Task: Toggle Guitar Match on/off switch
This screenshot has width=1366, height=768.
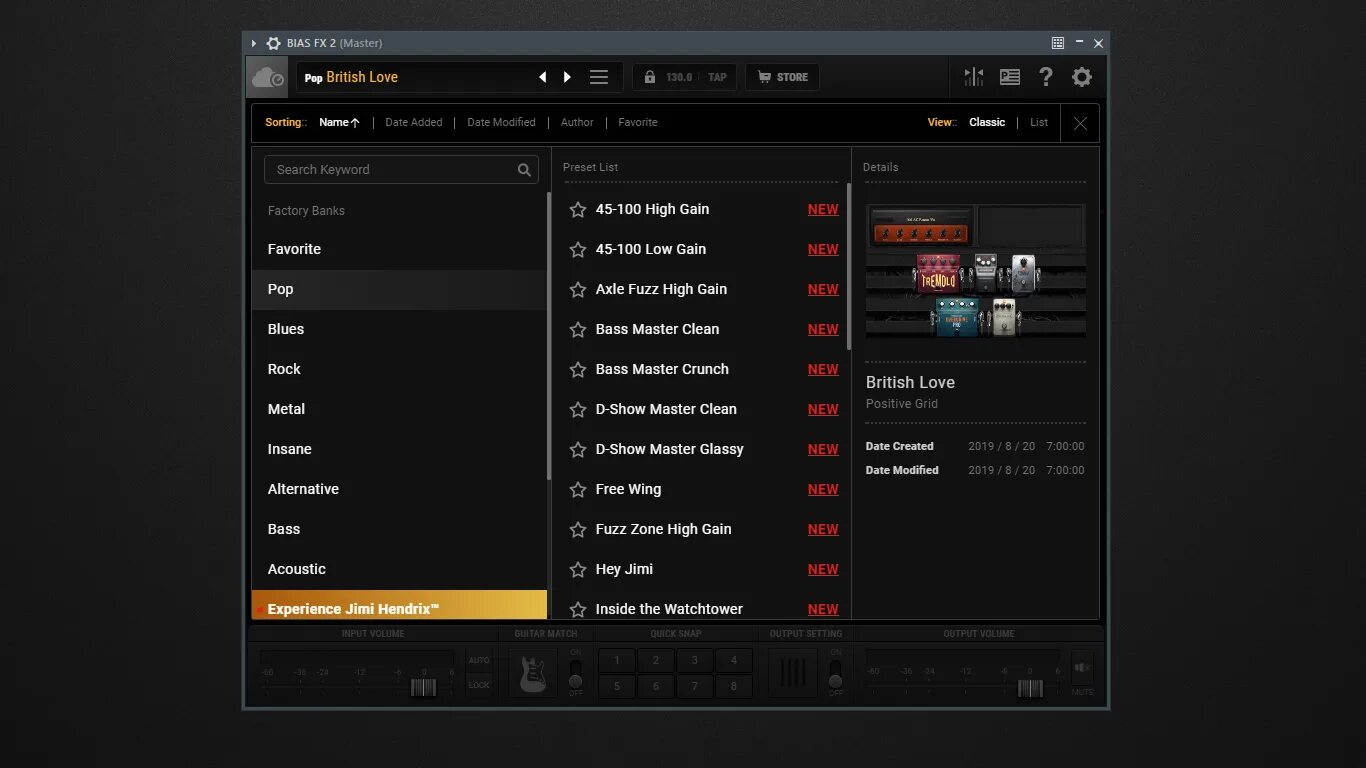Action: tap(575, 673)
